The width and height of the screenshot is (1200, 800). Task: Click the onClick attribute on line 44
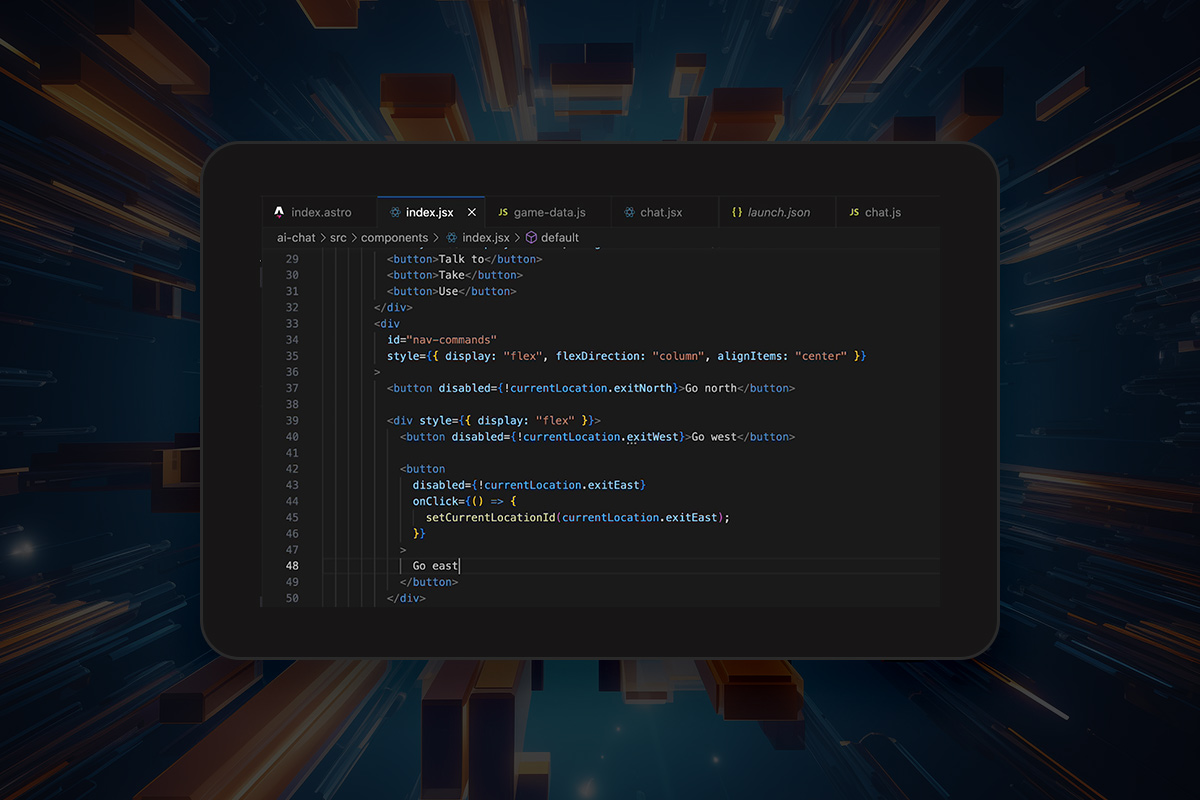[435, 501]
